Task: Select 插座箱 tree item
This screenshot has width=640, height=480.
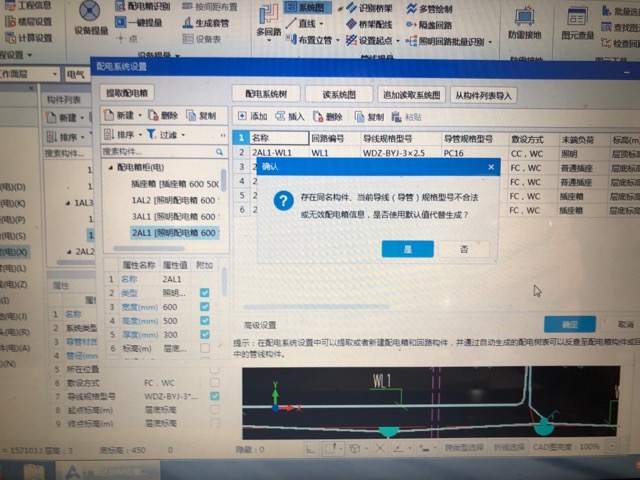Action: [x=175, y=184]
